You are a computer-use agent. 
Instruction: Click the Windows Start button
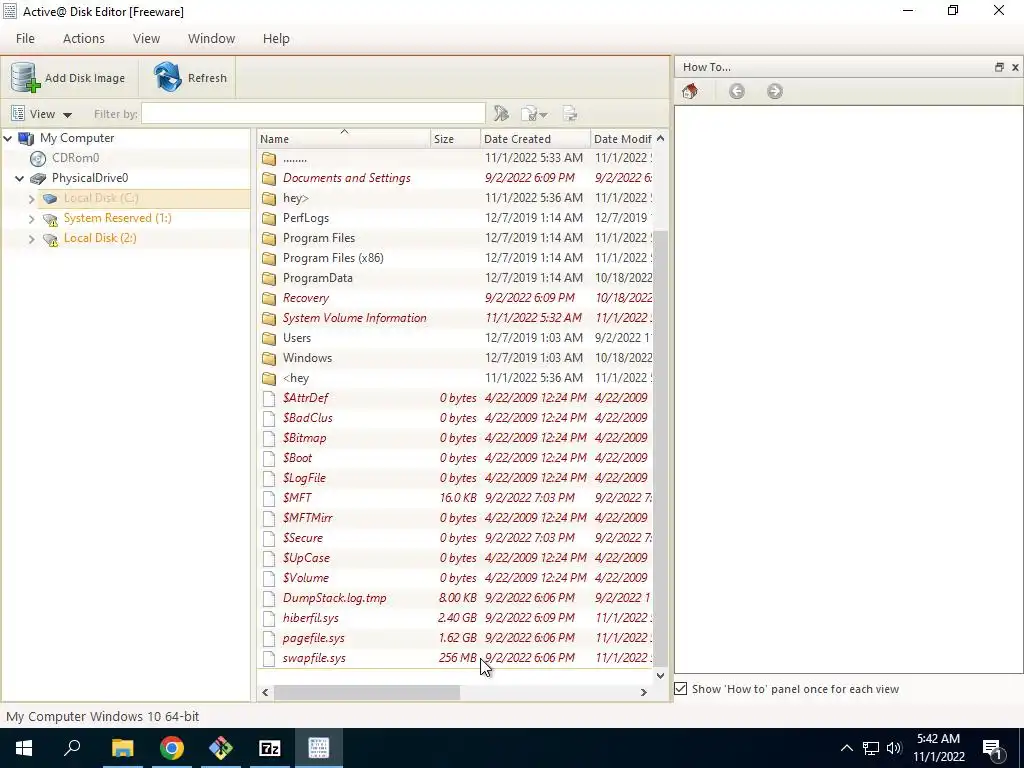click(x=24, y=748)
